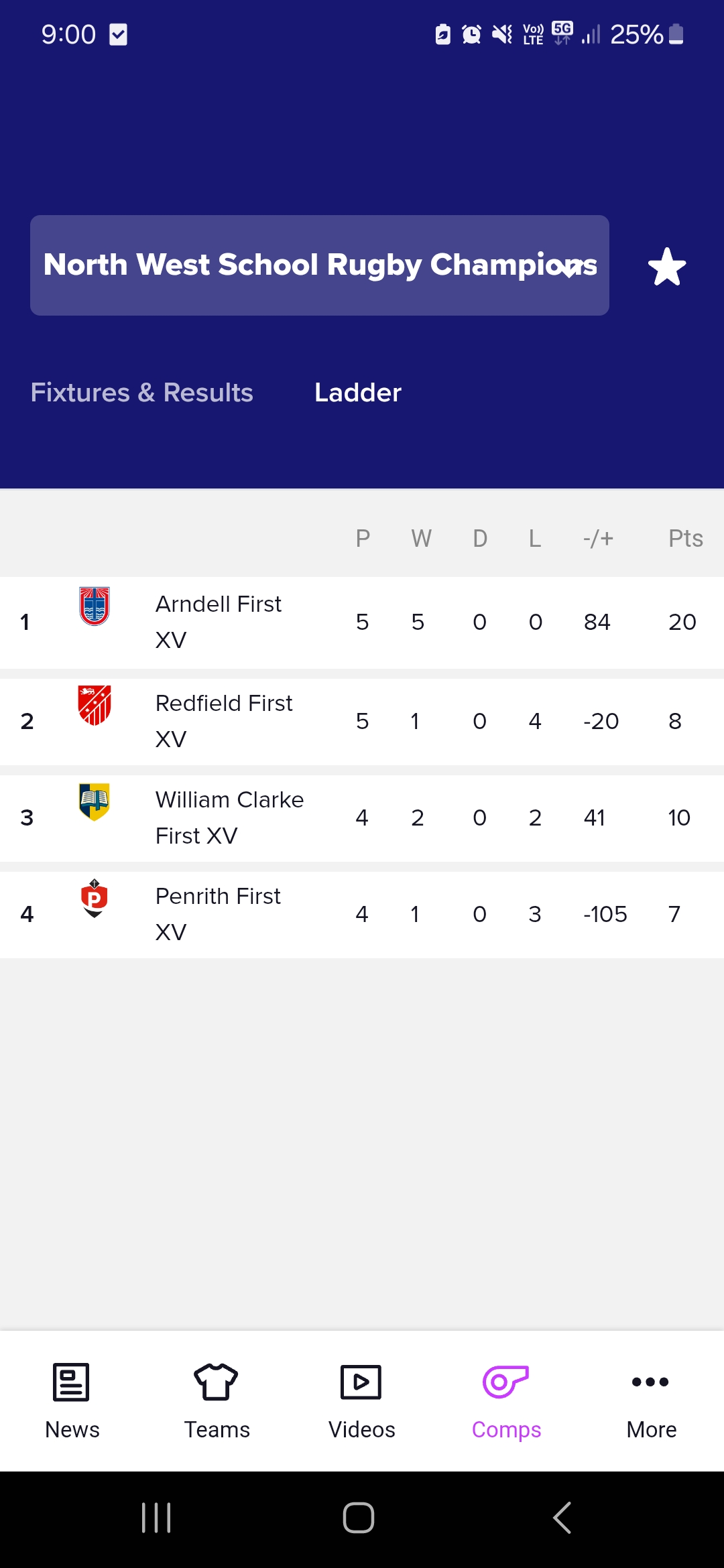Open the Teams jersey icon
Image resolution: width=724 pixels, height=1568 pixels.
[x=216, y=1382]
